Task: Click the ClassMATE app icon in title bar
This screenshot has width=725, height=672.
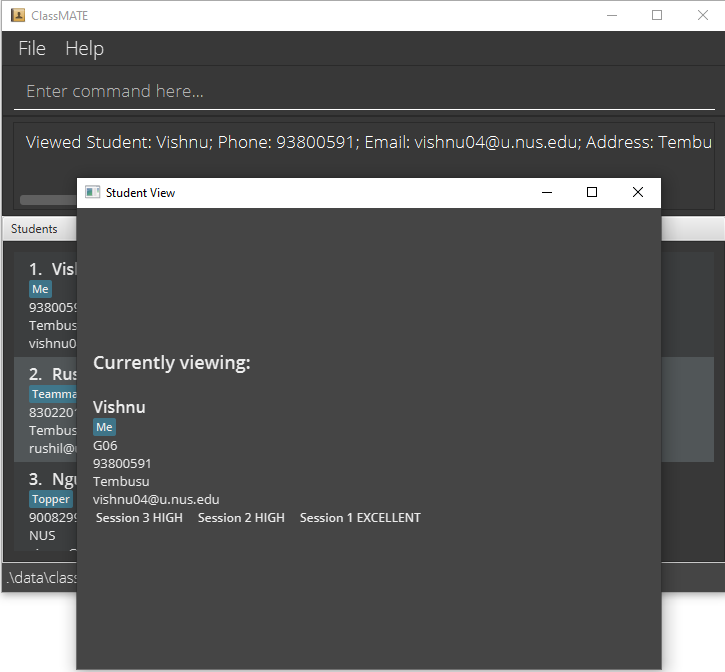Action: pyautogui.click(x=18, y=15)
